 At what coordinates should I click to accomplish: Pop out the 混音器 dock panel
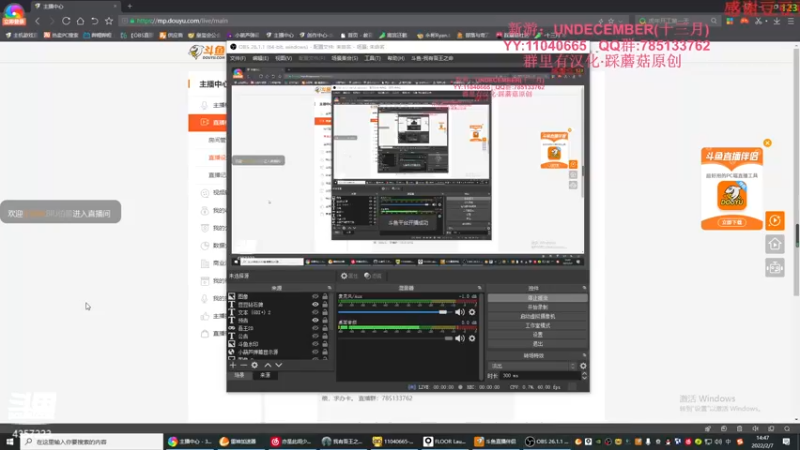click(x=480, y=288)
